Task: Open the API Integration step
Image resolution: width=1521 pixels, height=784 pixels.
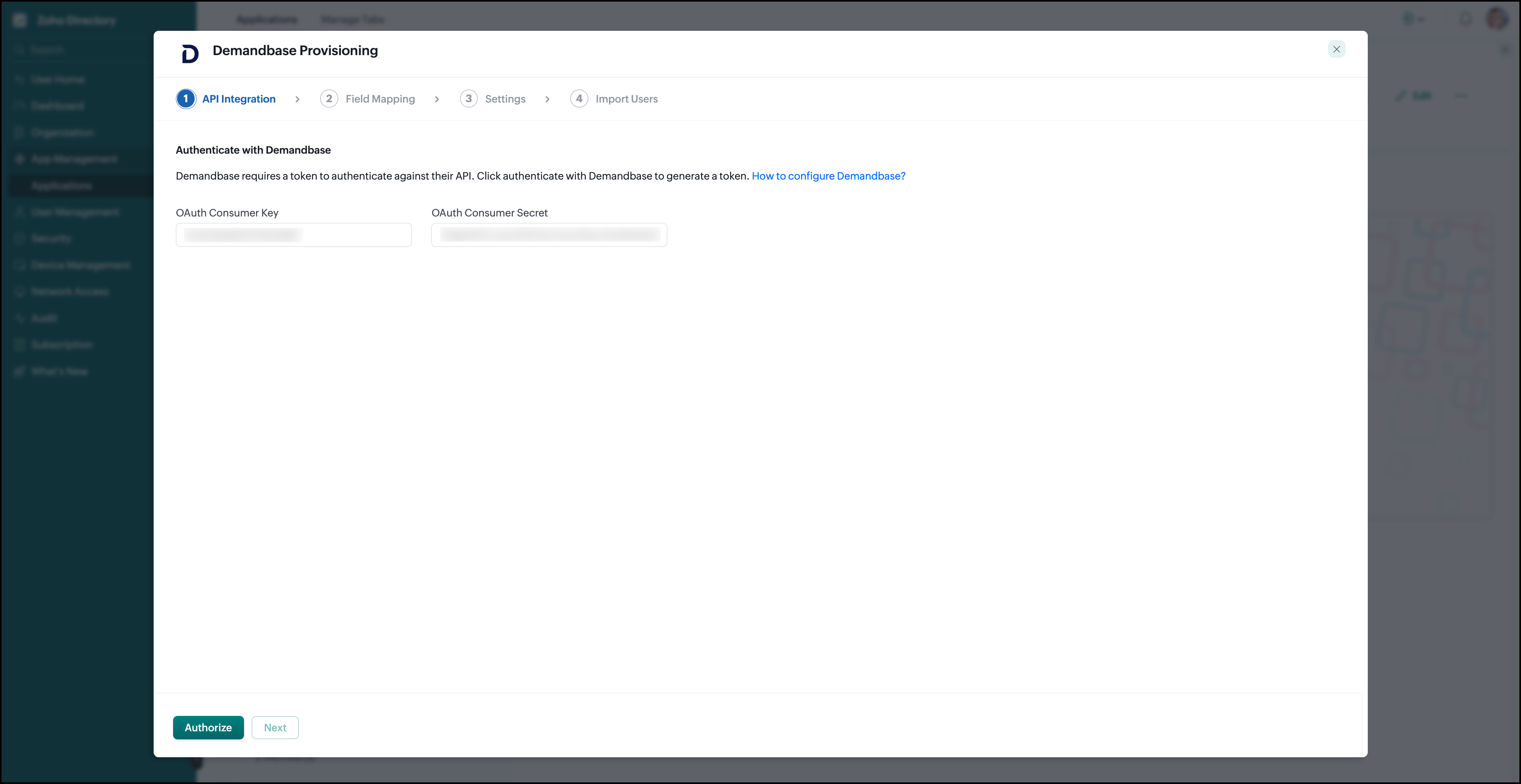Action: (x=239, y=99)
